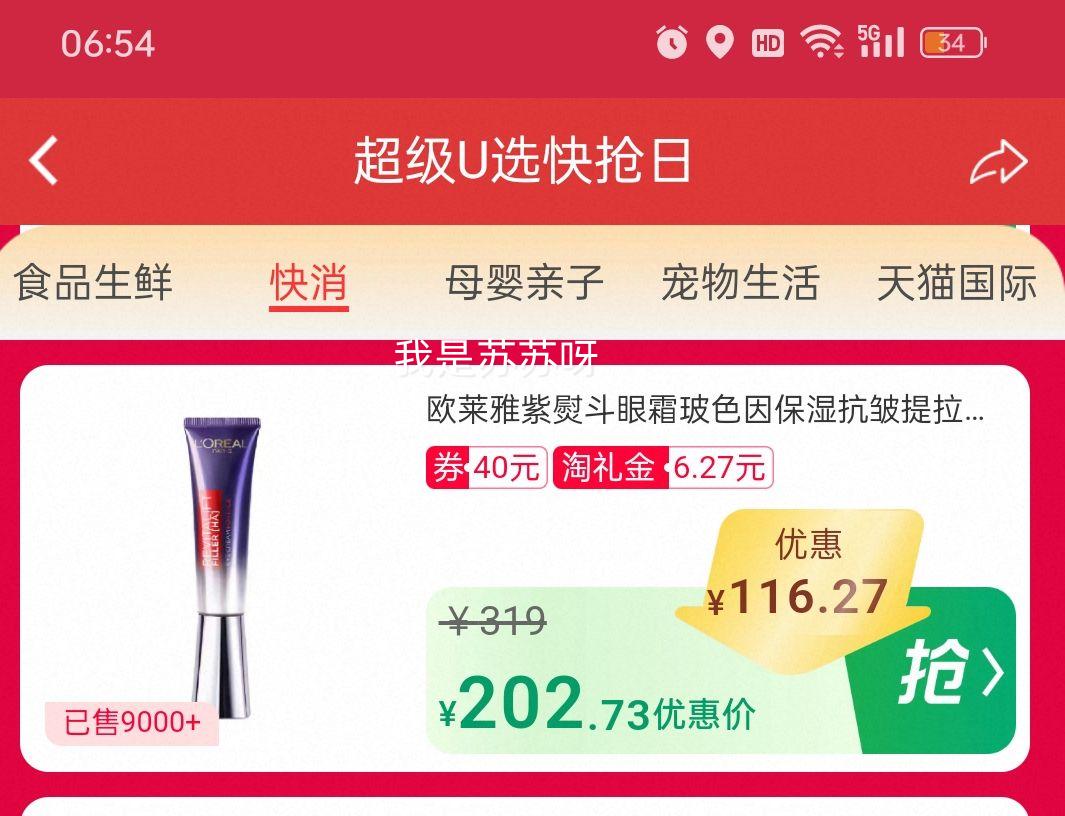Image resolution: width=1065 pixels, height=816 pixels.
Task: Select the 快消 tab
Action: point(309,283)
